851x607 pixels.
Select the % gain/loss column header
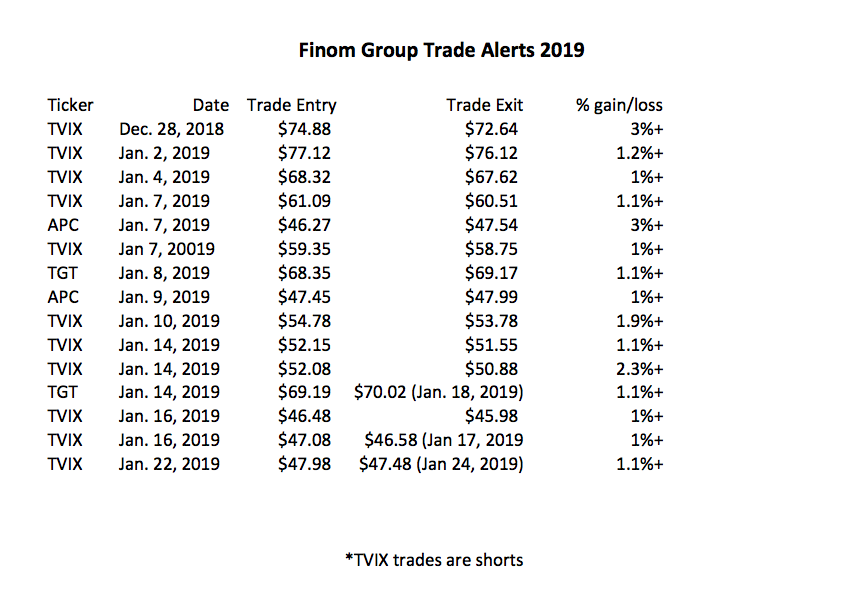pos(619,105)
